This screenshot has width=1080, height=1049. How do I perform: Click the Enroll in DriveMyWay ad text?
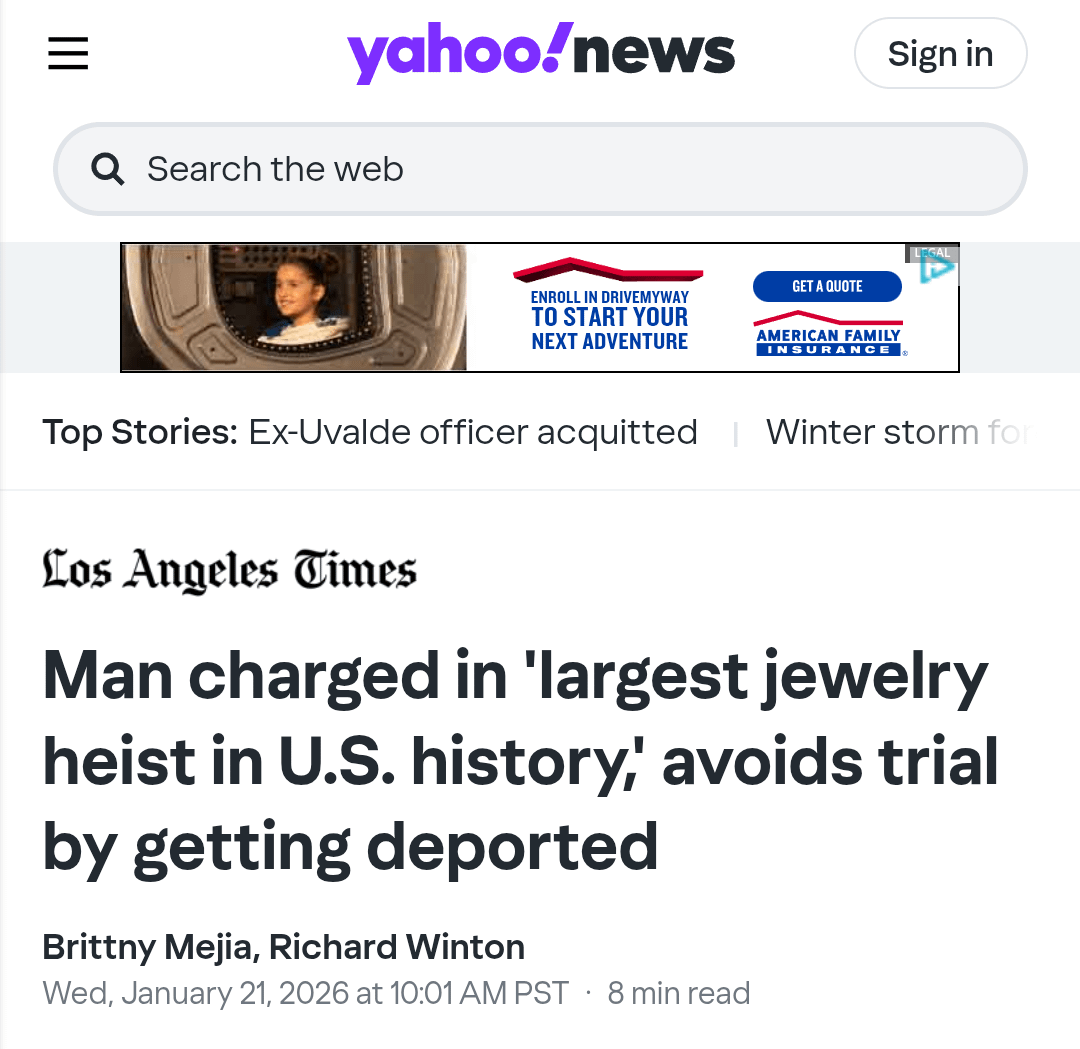tap(609, 318)
